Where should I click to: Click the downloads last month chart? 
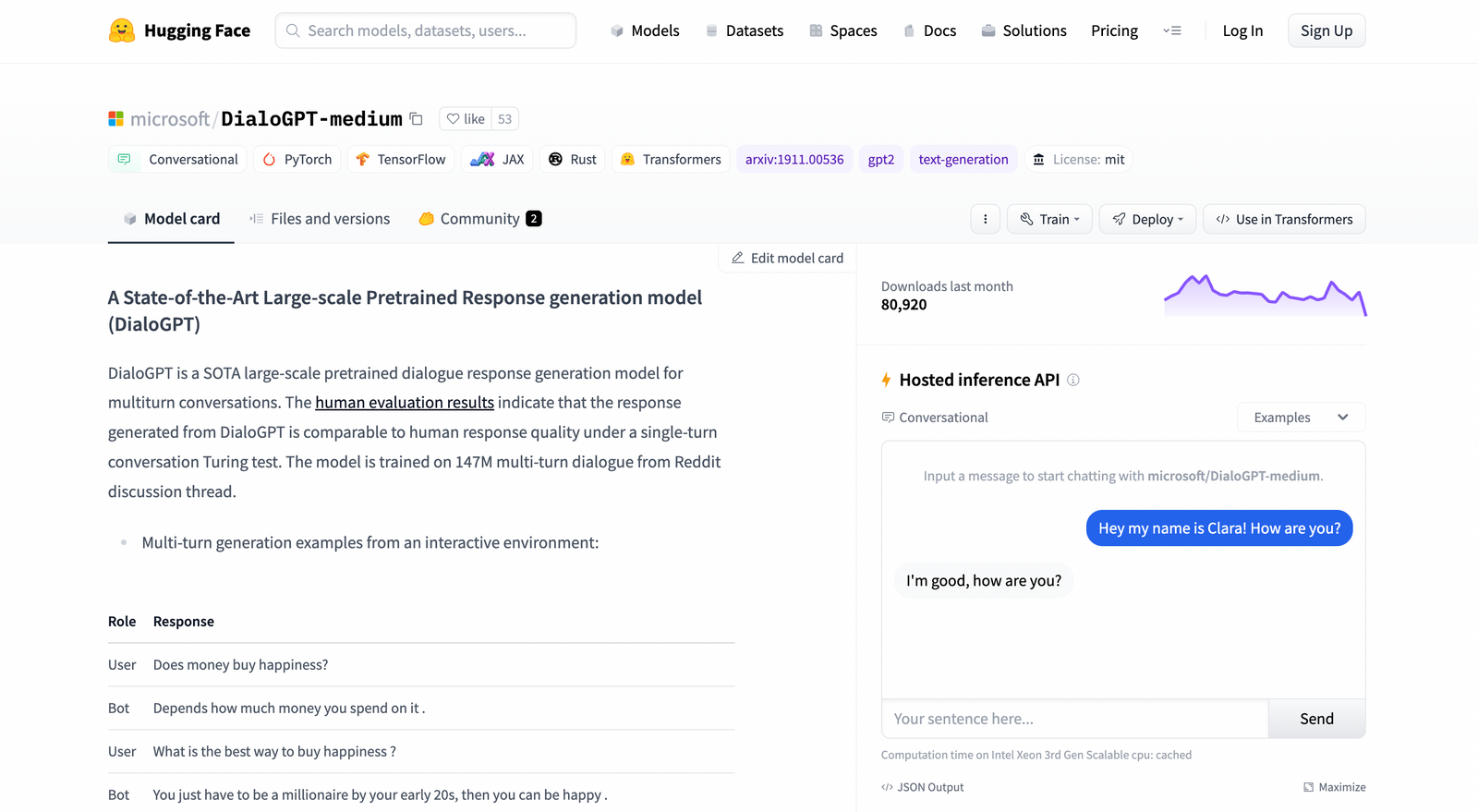(x=1265, y=296)
